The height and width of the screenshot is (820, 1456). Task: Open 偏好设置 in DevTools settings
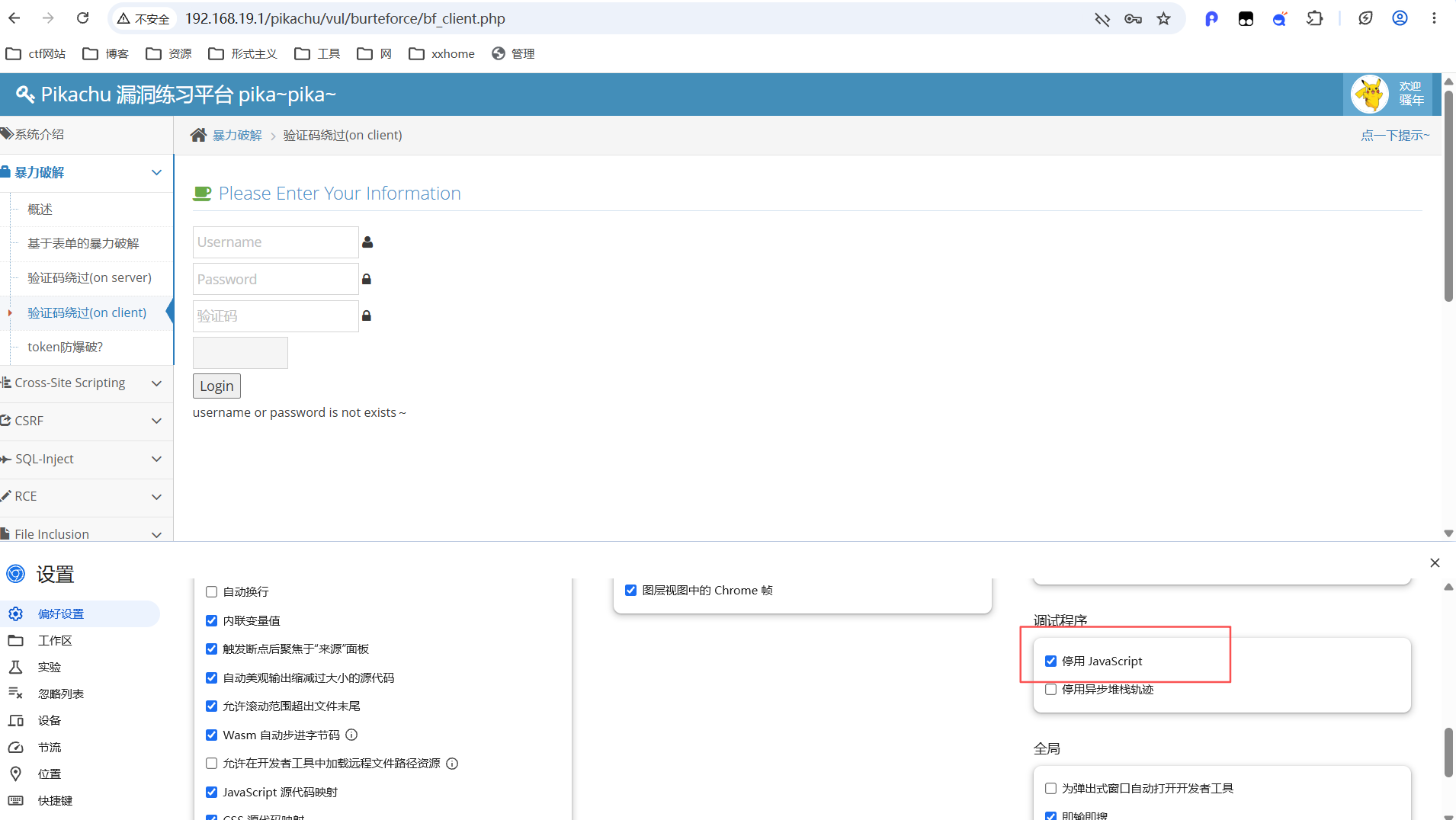coord(80,613)
